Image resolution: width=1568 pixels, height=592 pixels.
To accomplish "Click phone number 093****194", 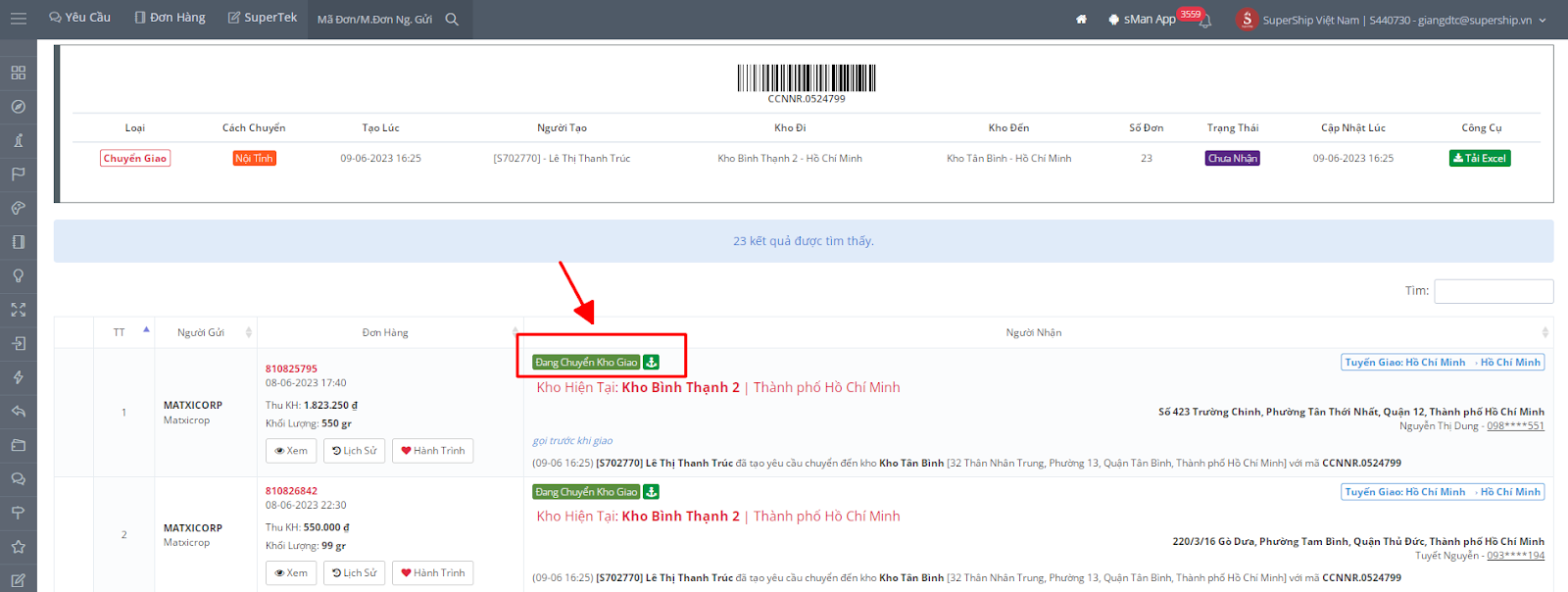I will [1515, 556].
